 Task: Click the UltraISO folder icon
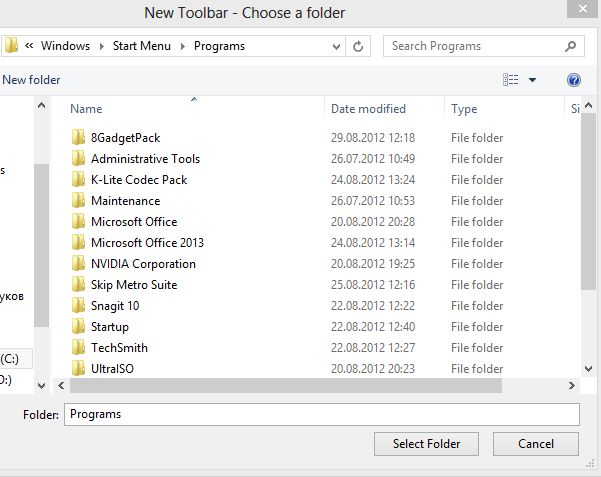pyautogui.click(x=78, y=369)
